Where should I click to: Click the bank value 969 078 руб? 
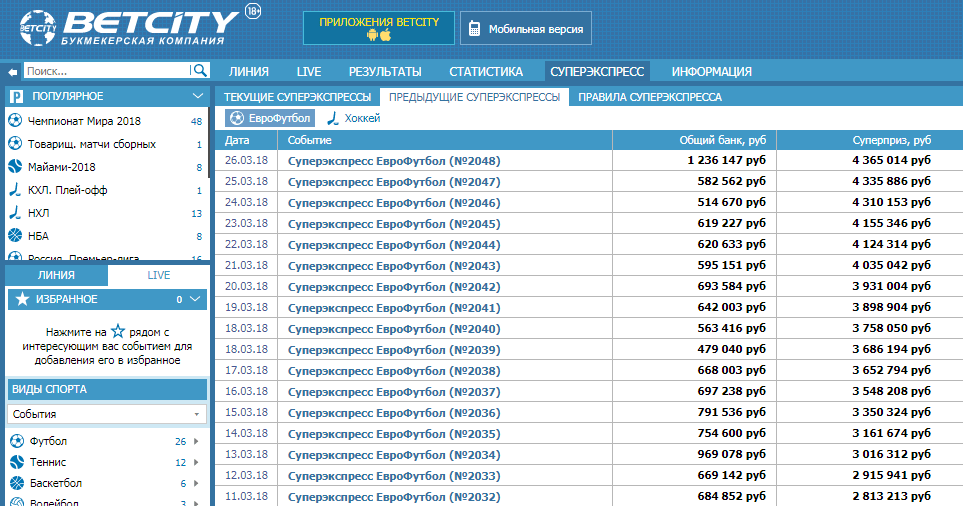point(731,454)
